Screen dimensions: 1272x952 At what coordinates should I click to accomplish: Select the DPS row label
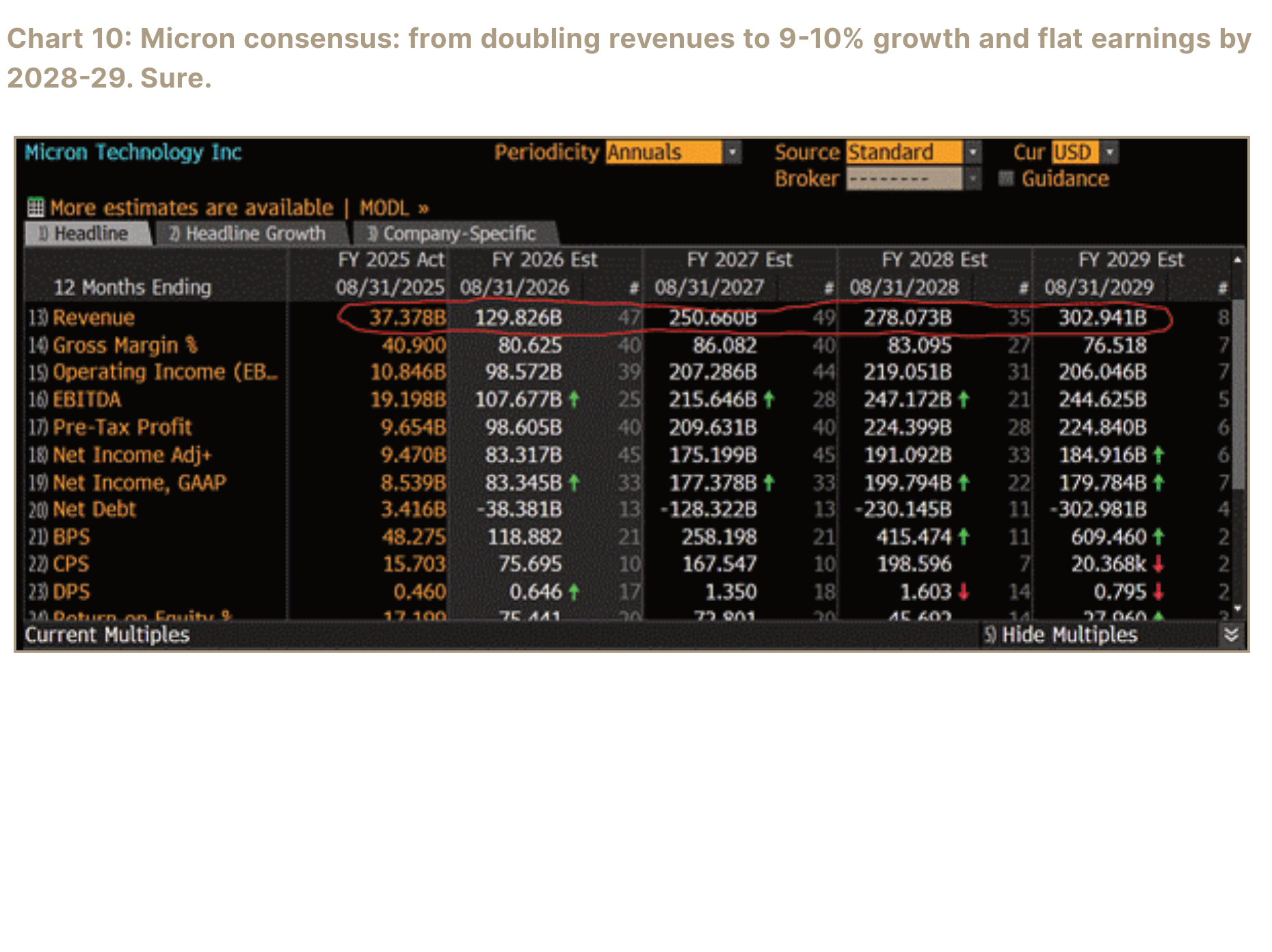[71, 592]
